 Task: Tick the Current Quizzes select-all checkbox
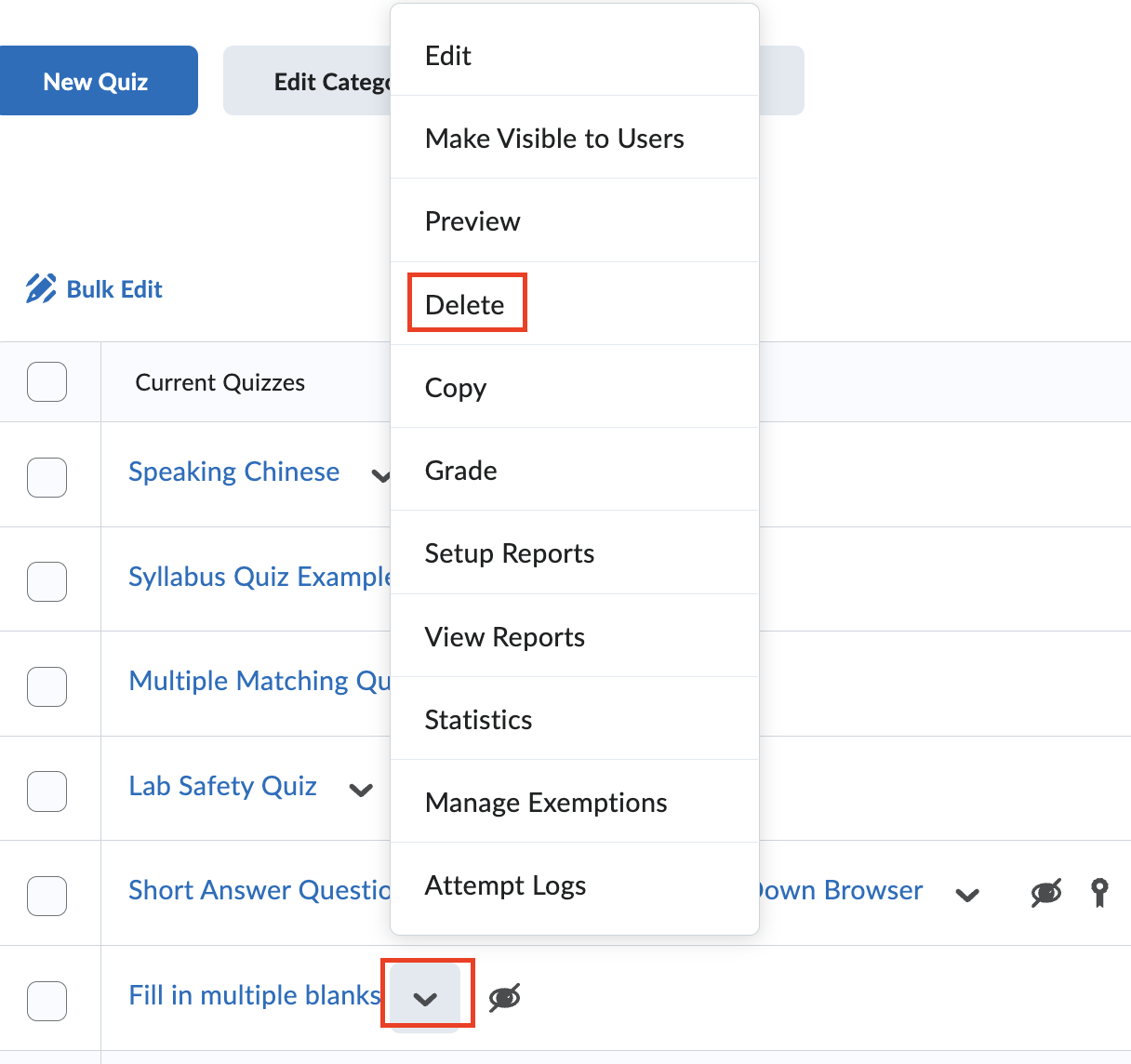47,382
